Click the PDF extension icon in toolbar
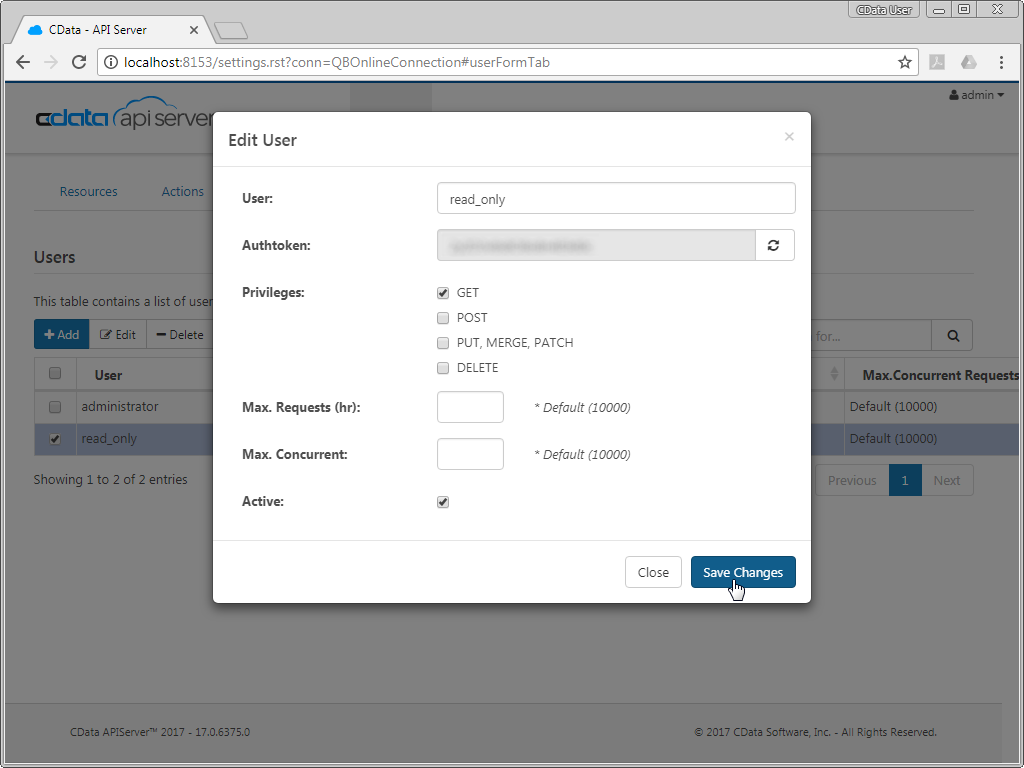 pyautogui.click(x=937, y=62)
